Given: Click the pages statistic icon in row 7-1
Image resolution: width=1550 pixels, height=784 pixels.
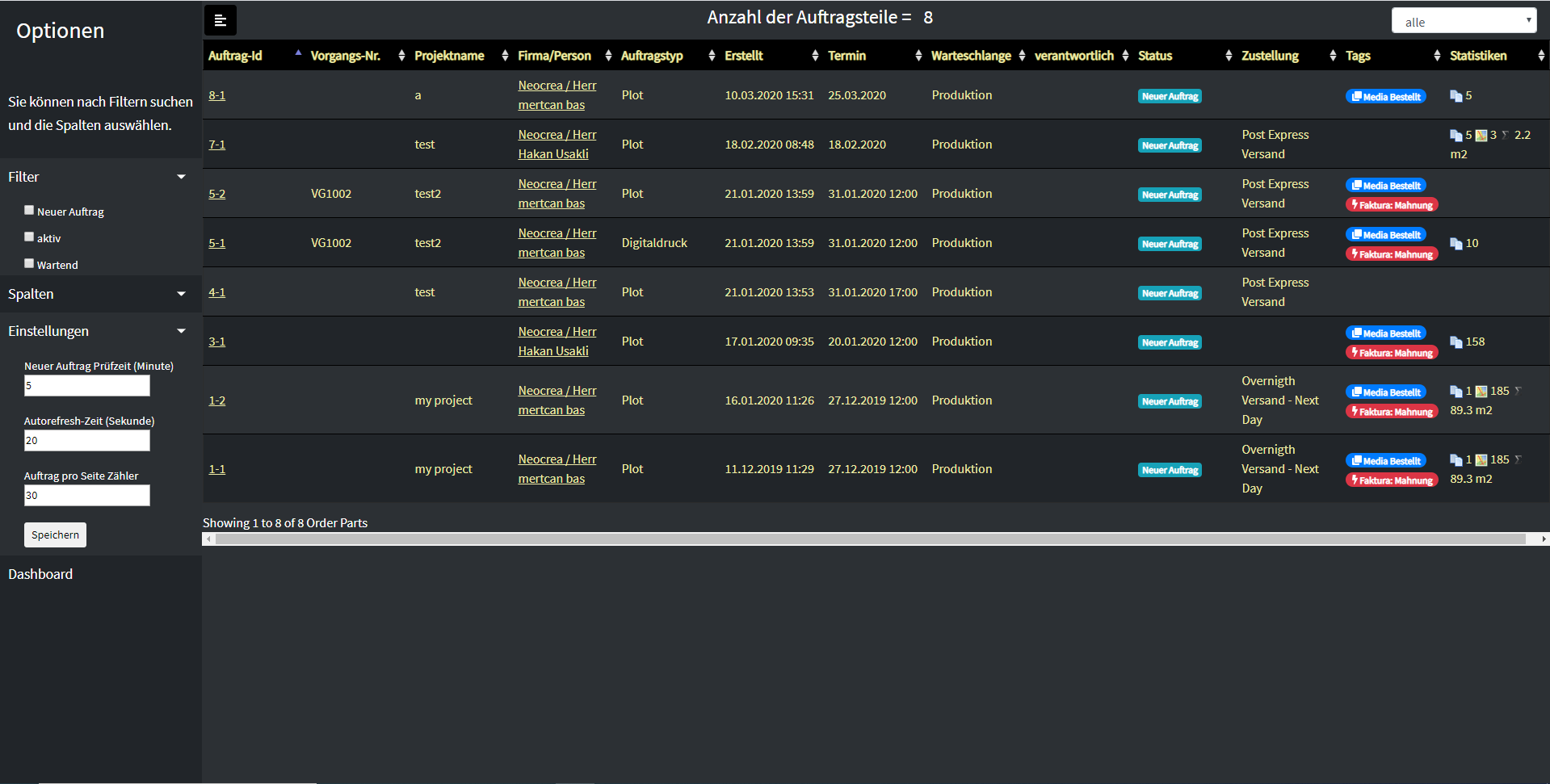Looking at the screenshot, I should pos(1456,136).
